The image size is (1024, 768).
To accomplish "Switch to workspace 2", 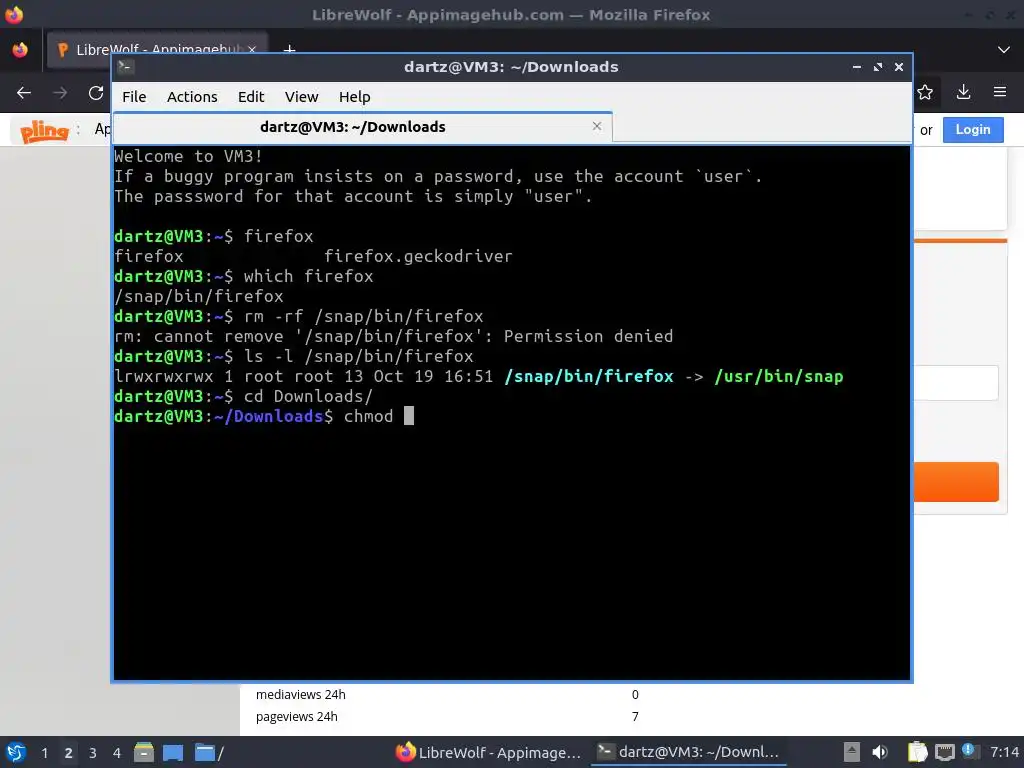I will tap(69, 753).
